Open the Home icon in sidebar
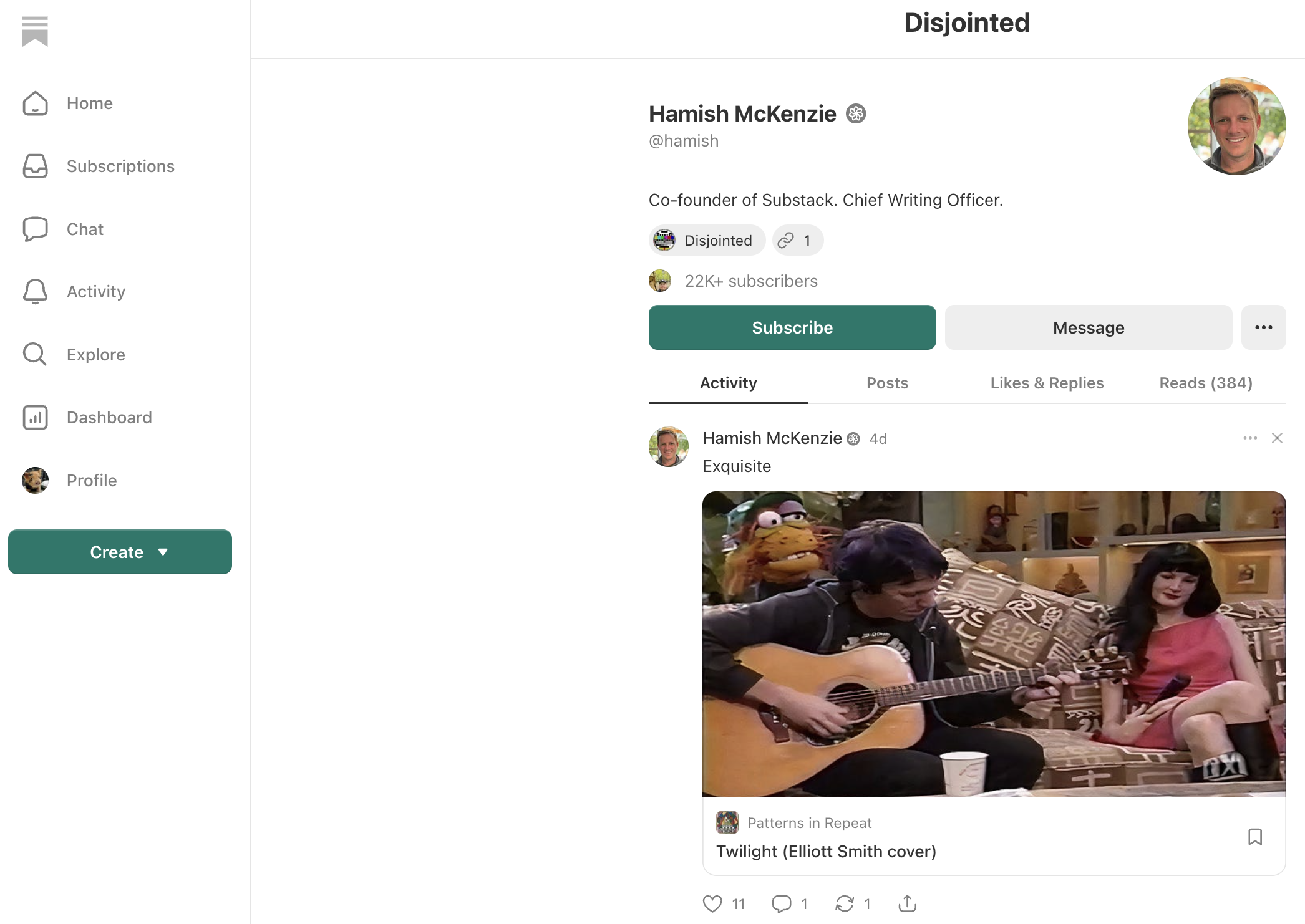This screenshot has height=924, width=1305. tap(35, 103)
